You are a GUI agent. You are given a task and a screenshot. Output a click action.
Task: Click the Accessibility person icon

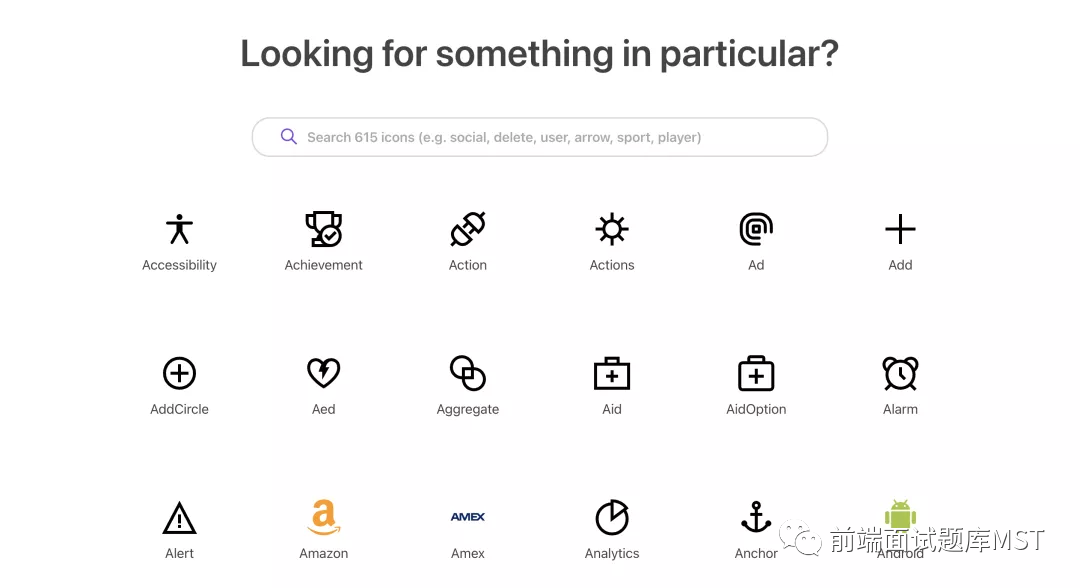(x=179, y=230)
